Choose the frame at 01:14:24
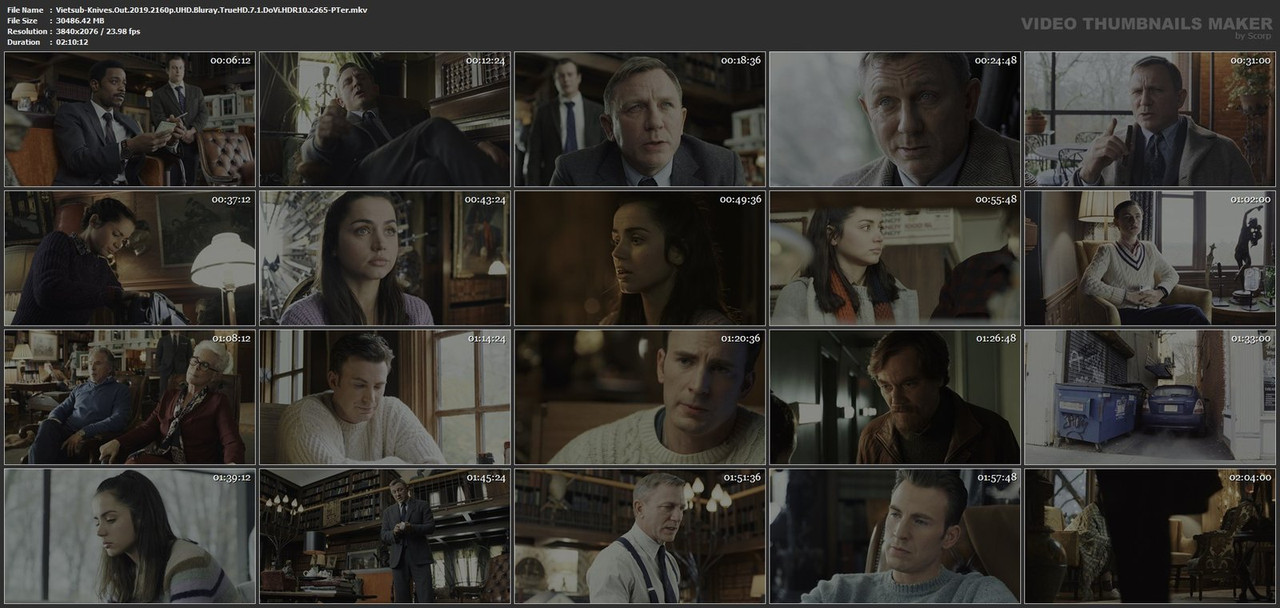This screenshot has width=1280, height=608. pos(385,397)
